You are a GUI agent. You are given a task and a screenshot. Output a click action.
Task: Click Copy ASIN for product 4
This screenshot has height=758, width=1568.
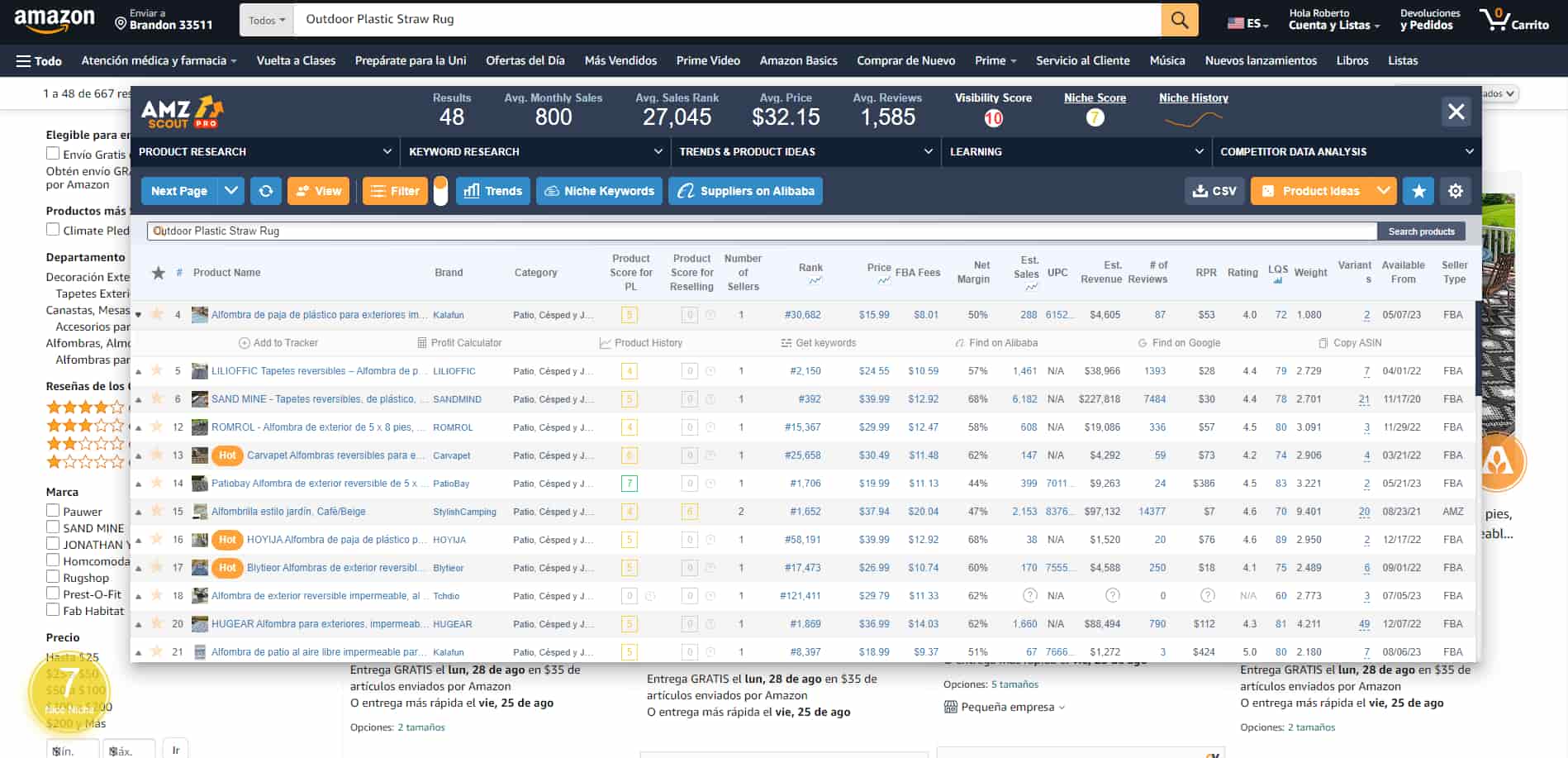(1351, 343)
